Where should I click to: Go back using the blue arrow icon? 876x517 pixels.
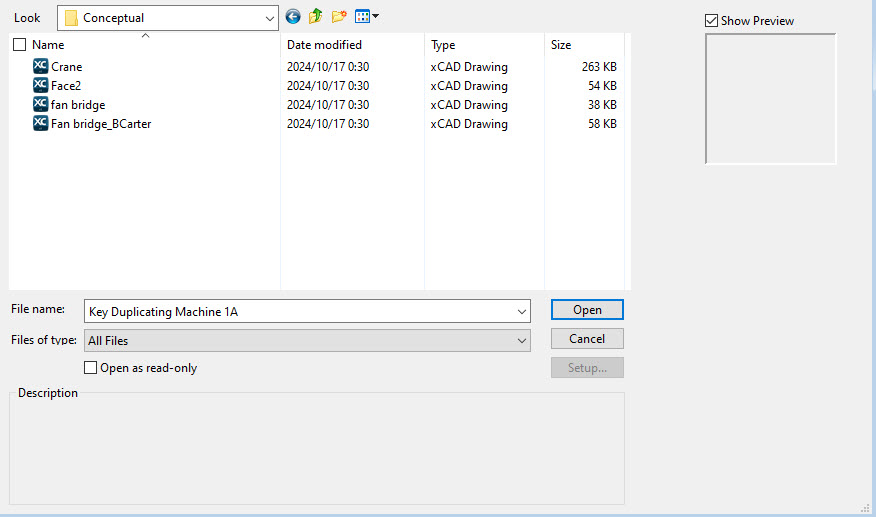293,17
